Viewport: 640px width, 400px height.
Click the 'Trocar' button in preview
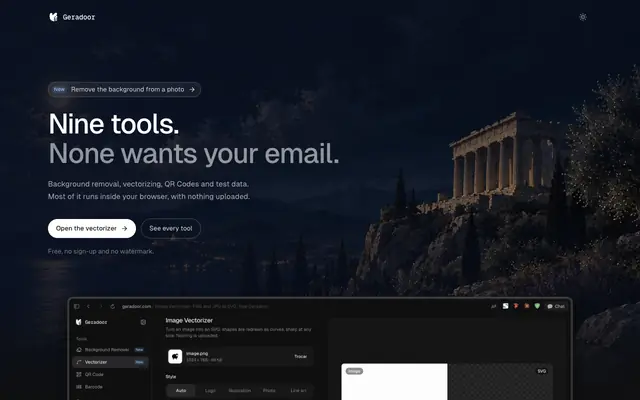pyautogui.click(x=300, y=356)
